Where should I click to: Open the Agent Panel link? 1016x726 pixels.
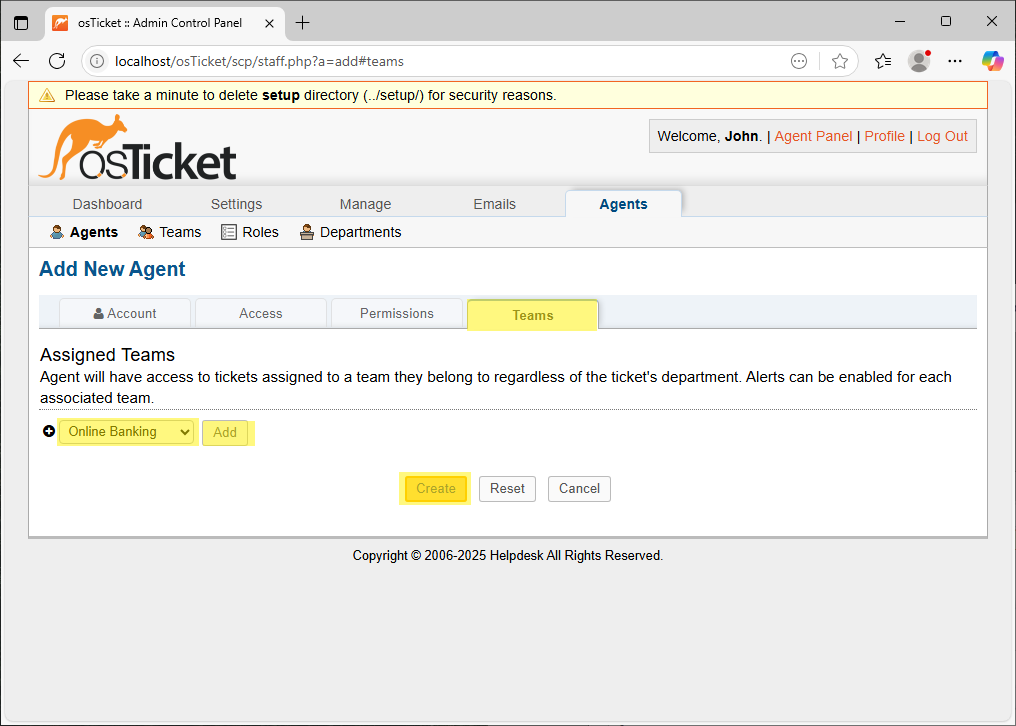pyautogui.click(x=813, y=136)
